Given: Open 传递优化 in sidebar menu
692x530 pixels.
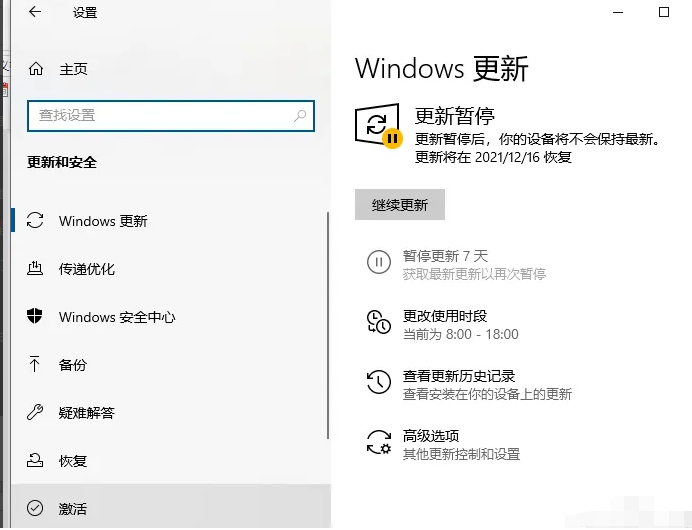Looking at the screenshot, I should pos(87,269).
